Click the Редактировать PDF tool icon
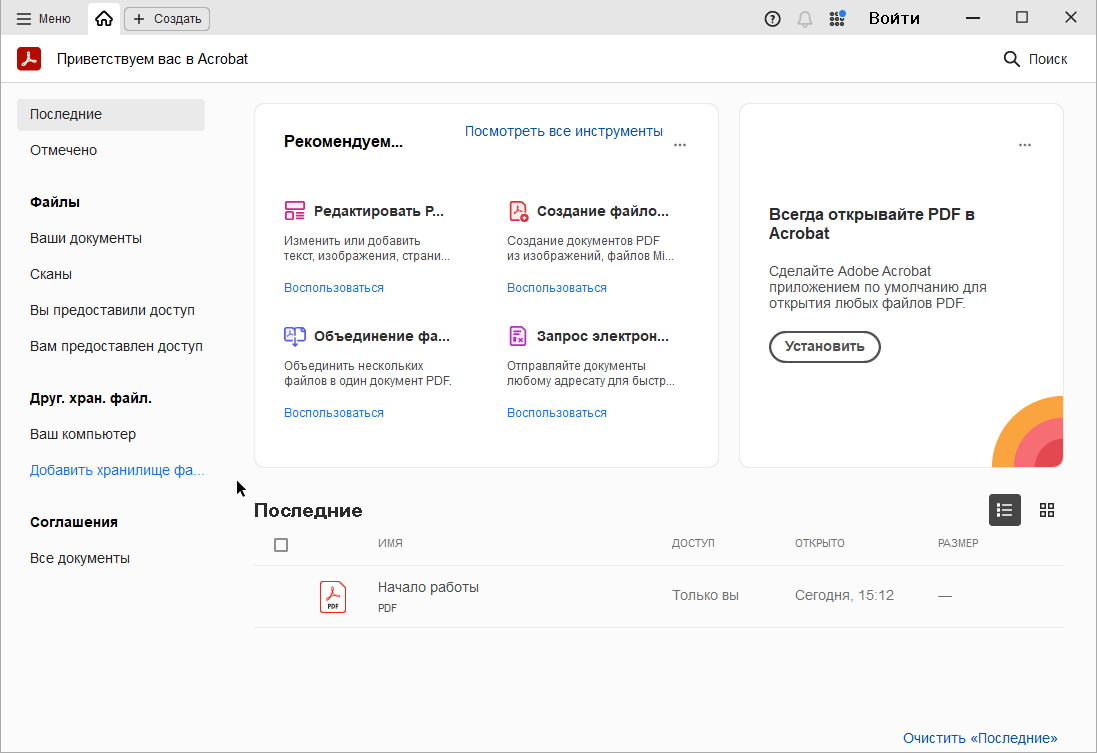This screenshot has width=1097, height=753. pos(295,211)
